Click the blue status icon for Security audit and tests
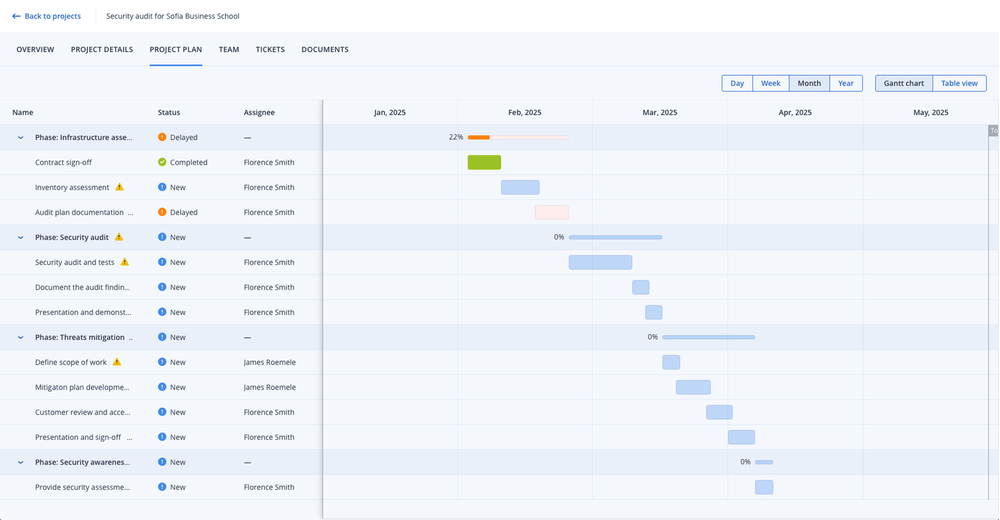 tap(162, 262)
